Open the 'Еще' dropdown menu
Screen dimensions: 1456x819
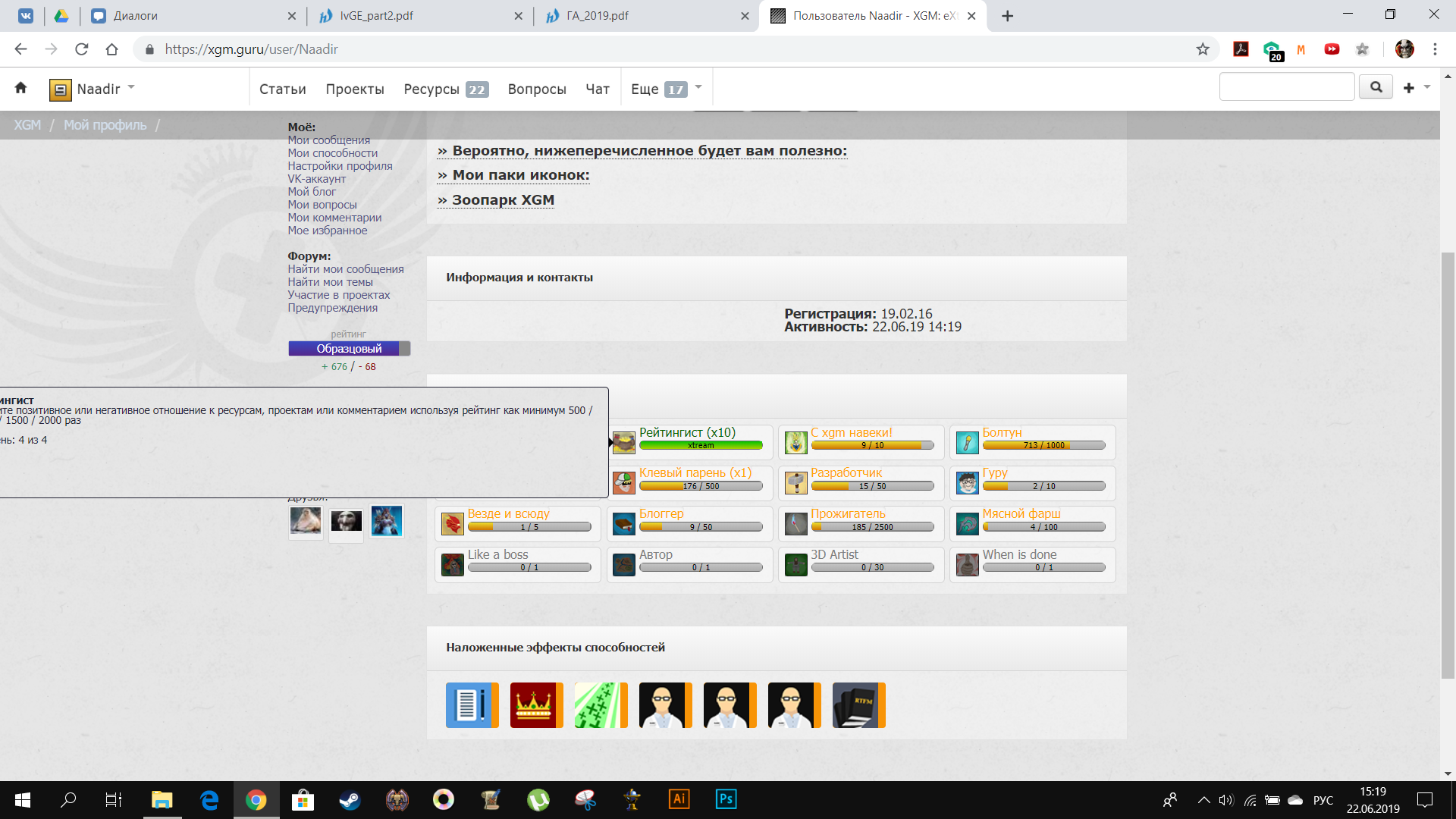666,89
